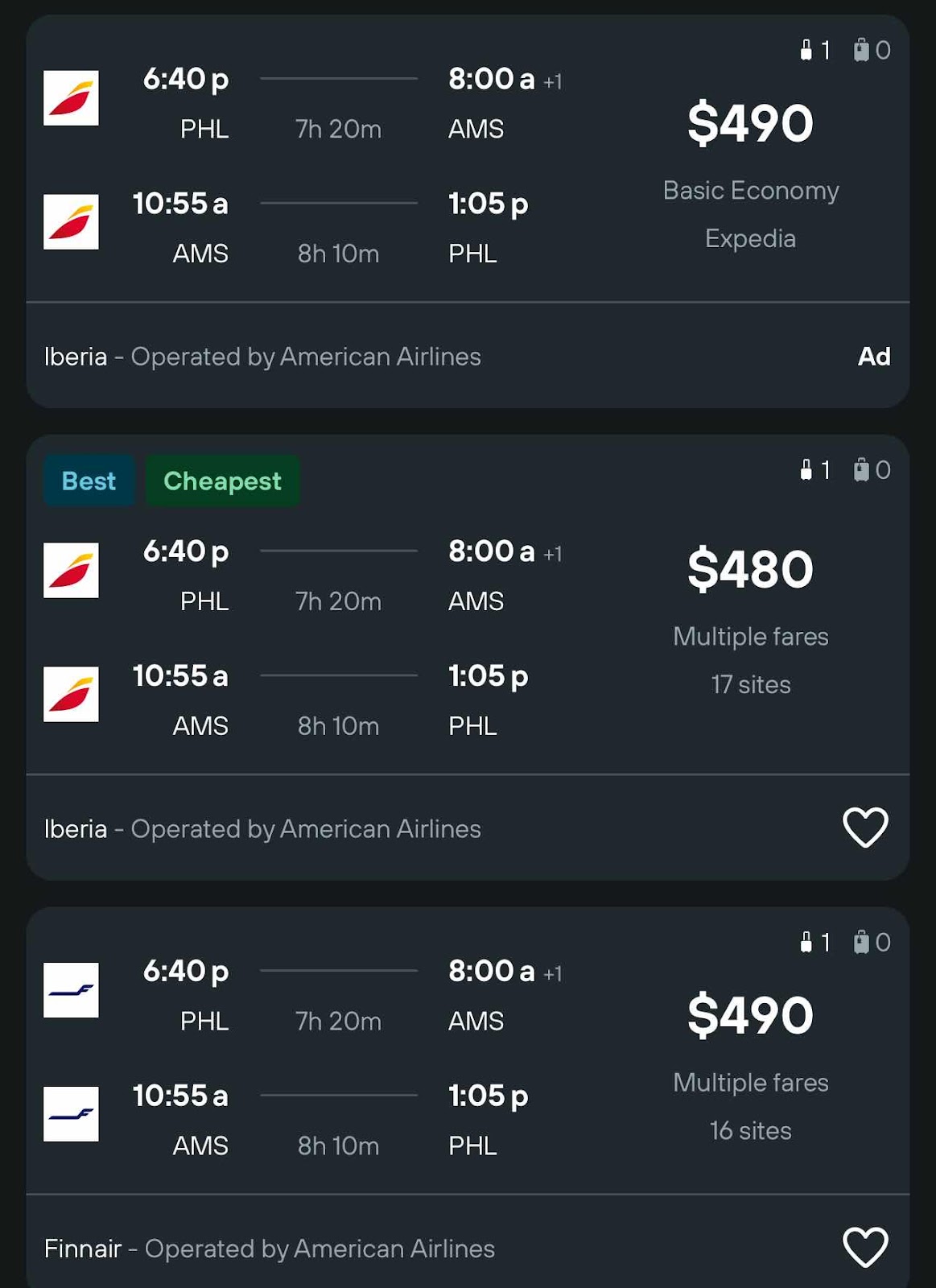Tap carry-on bag icon on $490 Expedia card
Screen dimensions: 936x1288
tap(806, 50)
